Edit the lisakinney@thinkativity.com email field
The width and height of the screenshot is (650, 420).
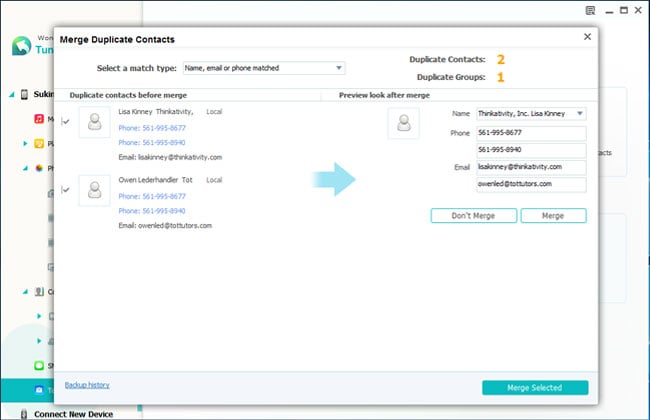531,167
